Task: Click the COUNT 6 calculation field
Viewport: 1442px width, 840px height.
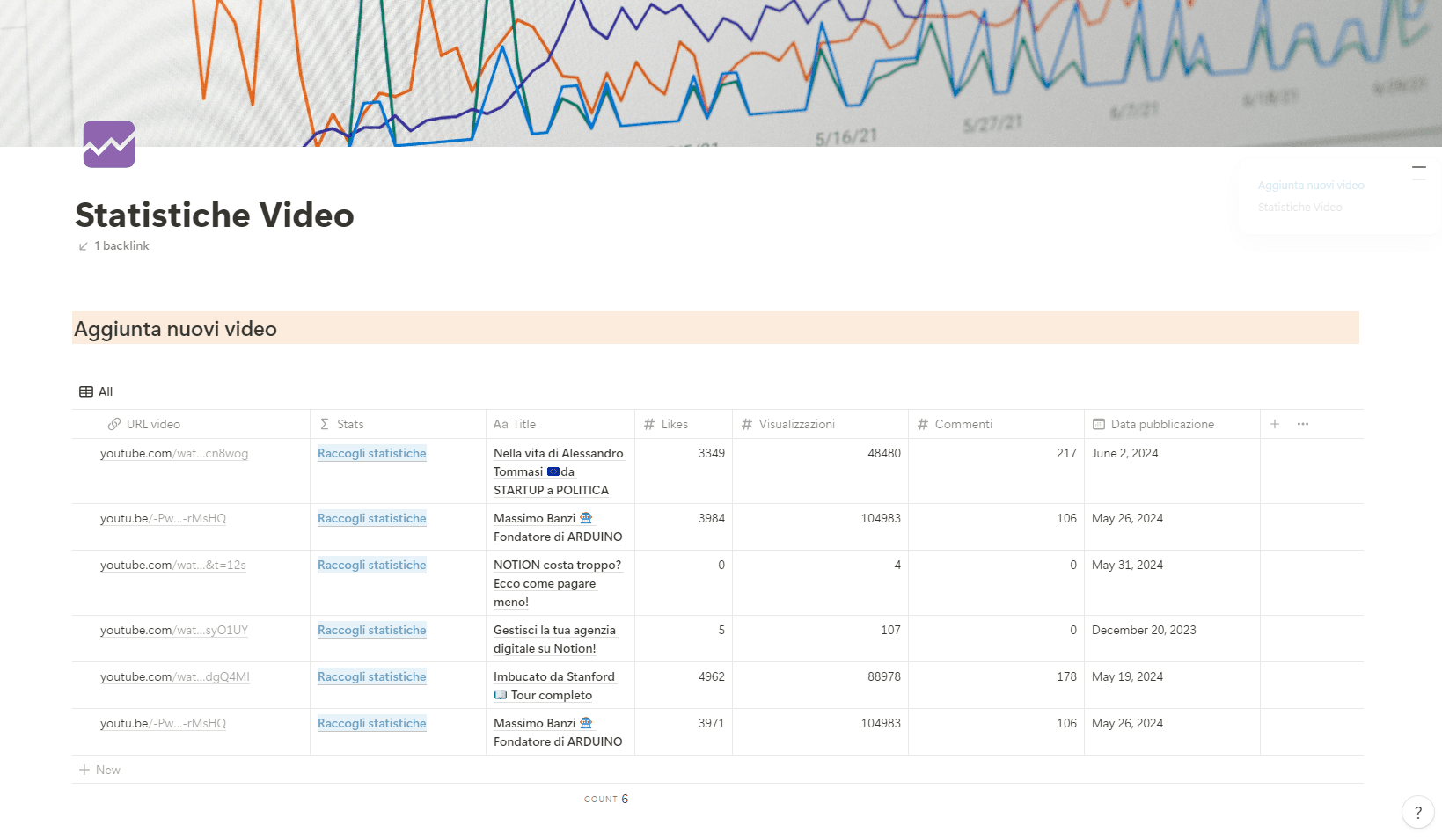Action: click(x=606, y=799)
